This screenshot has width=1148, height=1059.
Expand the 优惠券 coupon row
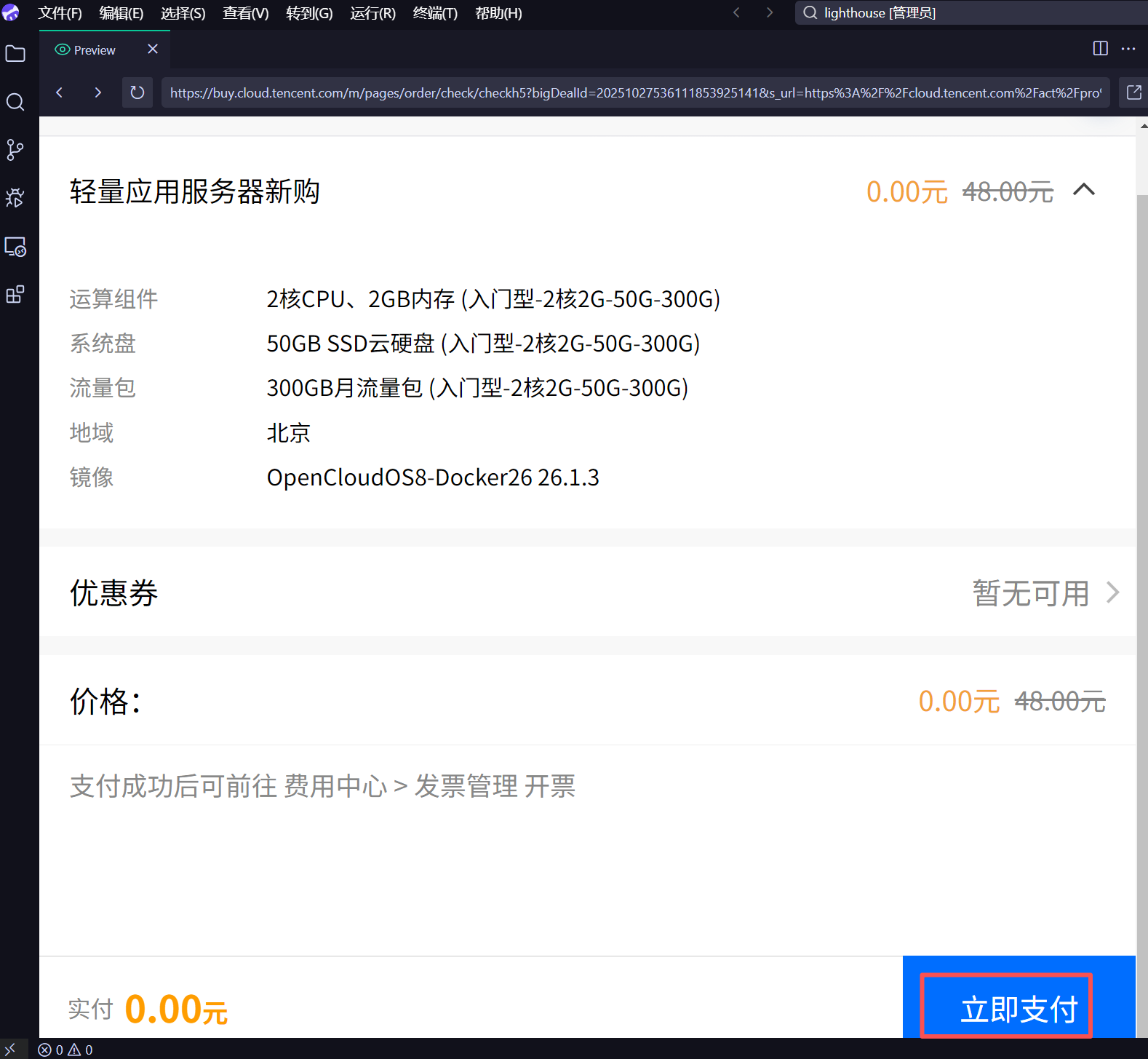(1112, 592)
